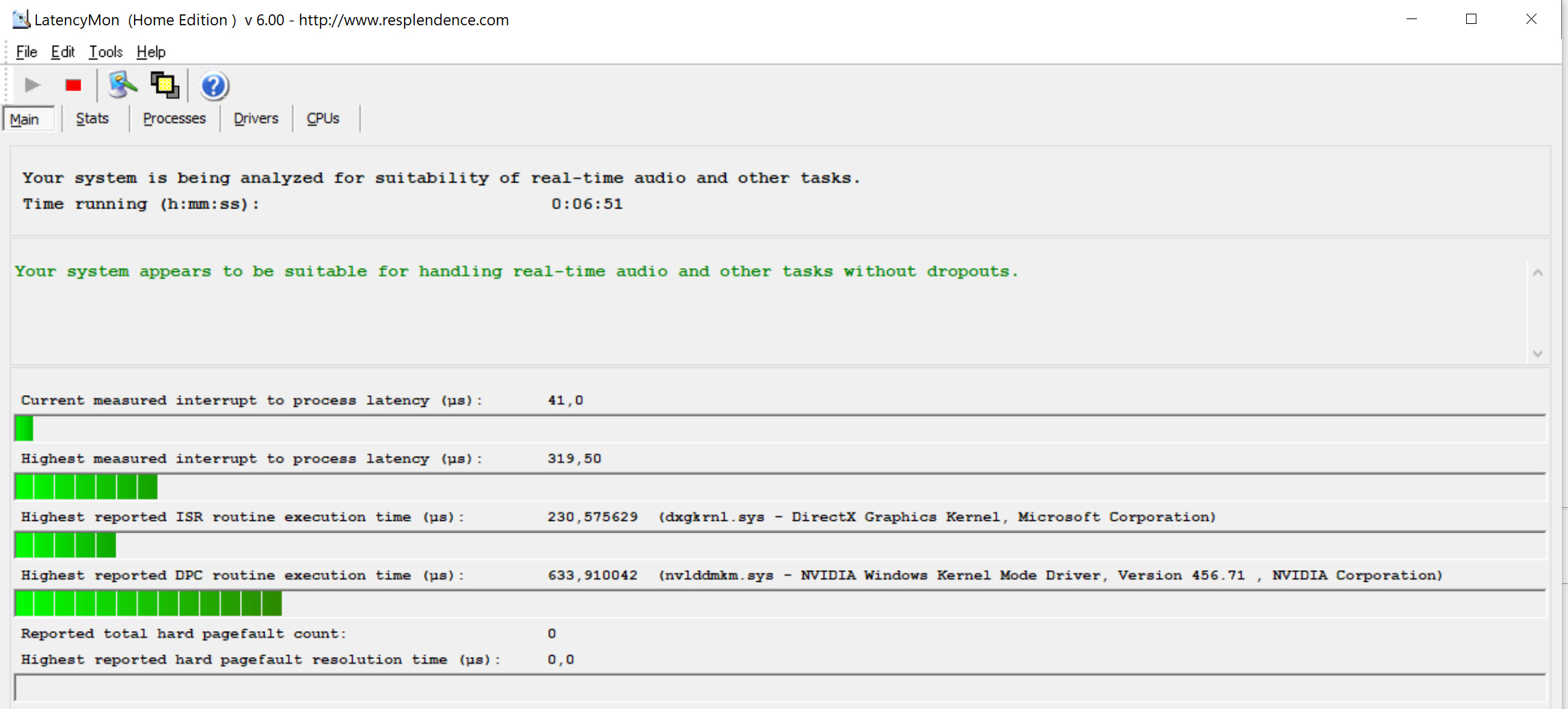
Task: Switch to the Drivers tab
Action: [256, 118]
